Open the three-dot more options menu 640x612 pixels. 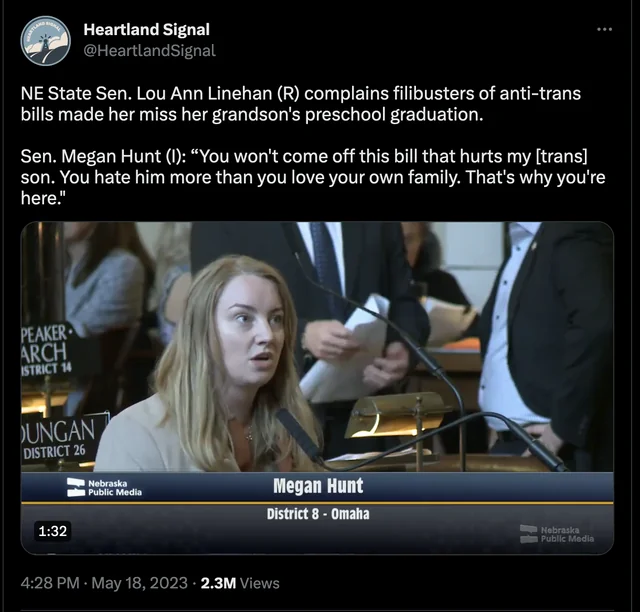(x=604, y=29)
